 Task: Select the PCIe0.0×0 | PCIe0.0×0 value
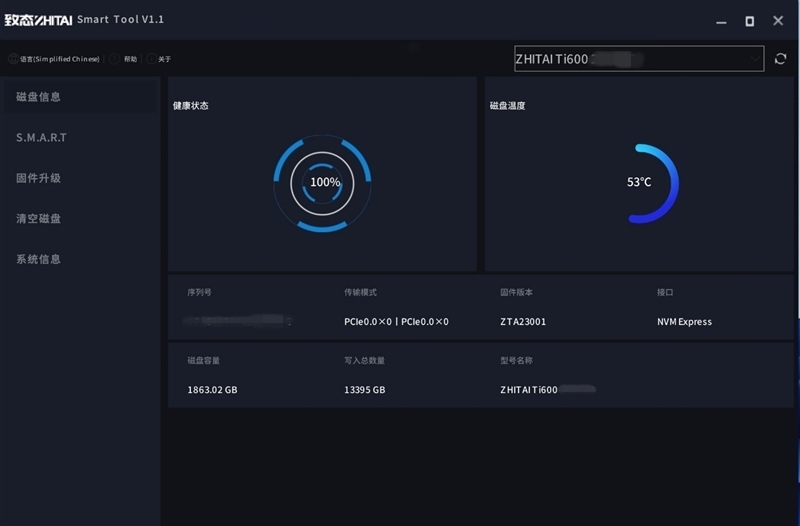[x=396, y=321]
